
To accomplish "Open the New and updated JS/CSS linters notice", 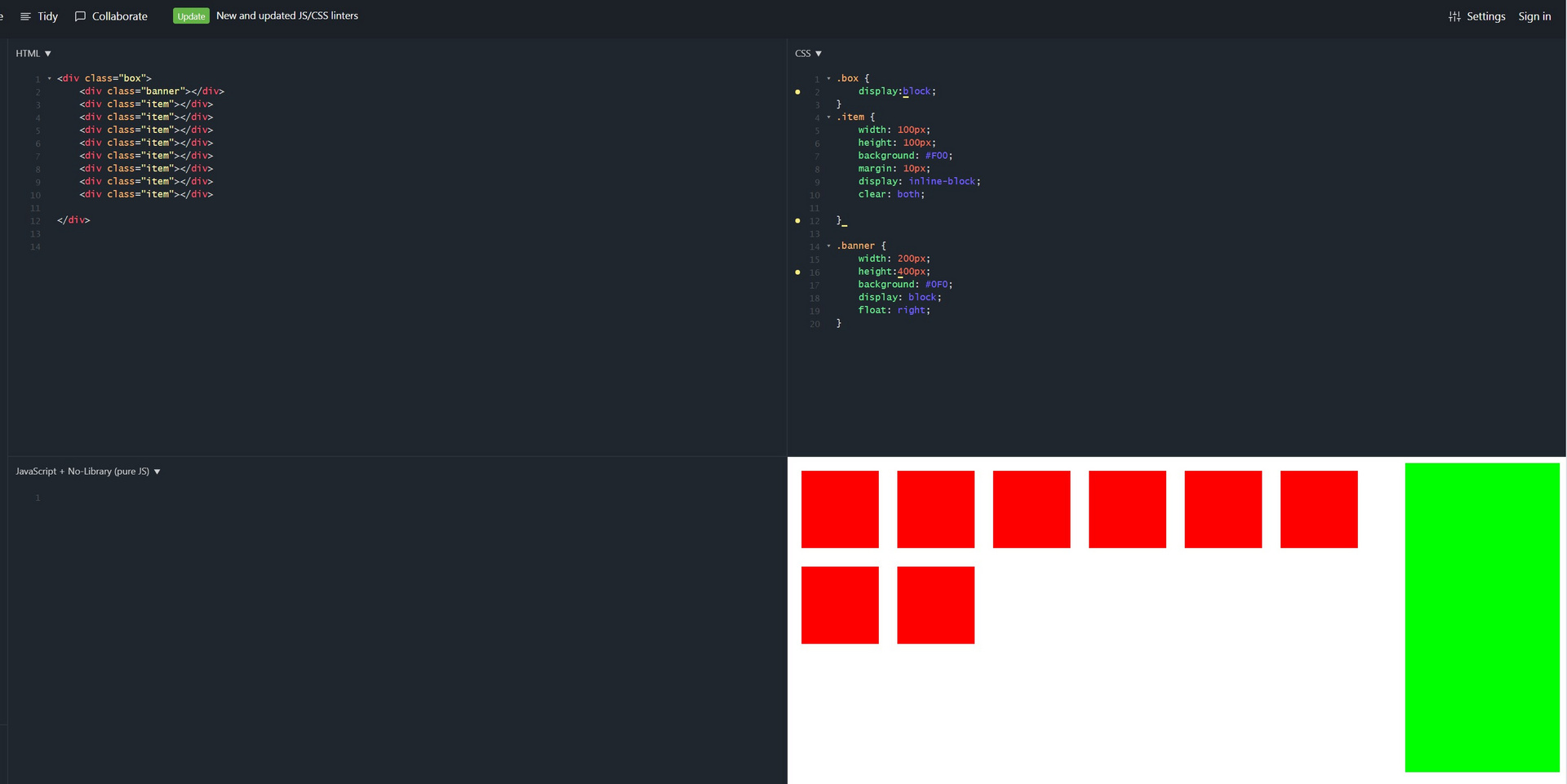I will pyautogui.click(x=287, y=16).
